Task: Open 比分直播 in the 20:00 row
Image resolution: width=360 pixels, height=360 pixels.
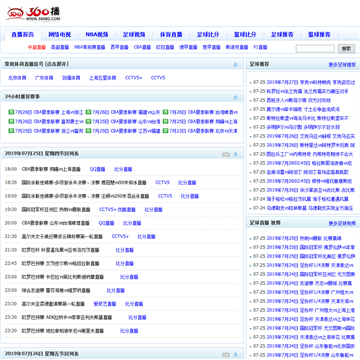Action: [132, 223]
